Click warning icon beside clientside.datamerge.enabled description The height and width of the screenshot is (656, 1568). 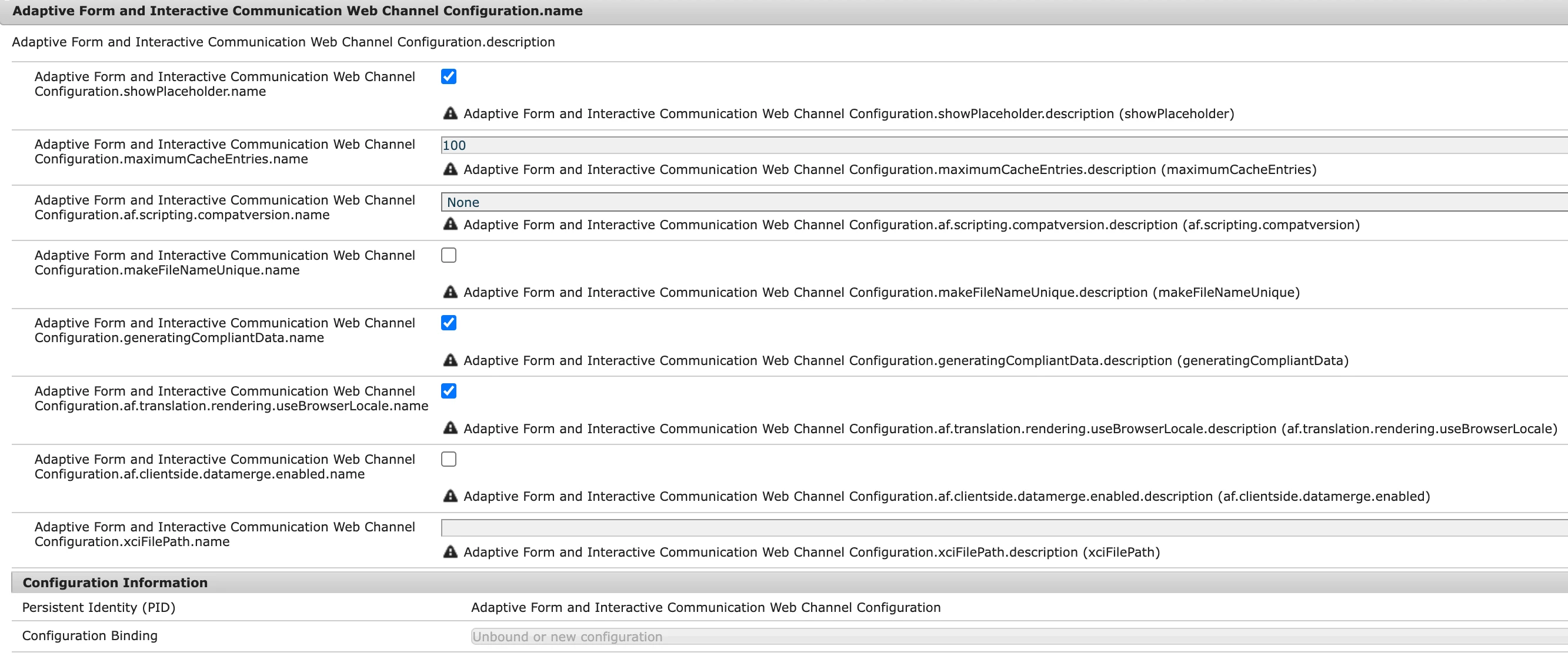click(x=450, y=496)
